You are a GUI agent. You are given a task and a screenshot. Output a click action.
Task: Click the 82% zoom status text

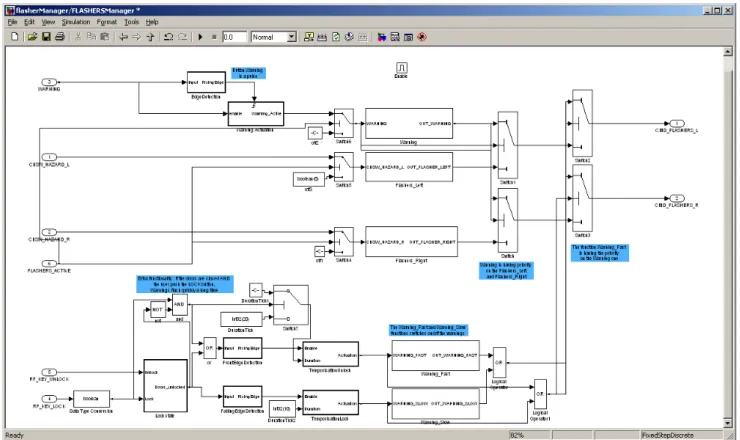pyautogui.click(x=517, y=435)
